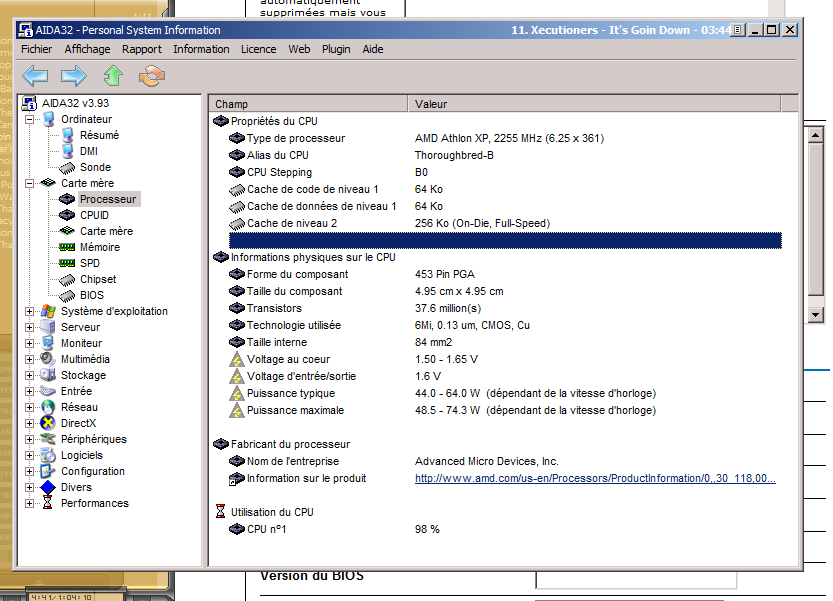The height and width of the screenshot is (601, 833).
Task: Open the Aide menu
Action: click(x=373, y=49)
